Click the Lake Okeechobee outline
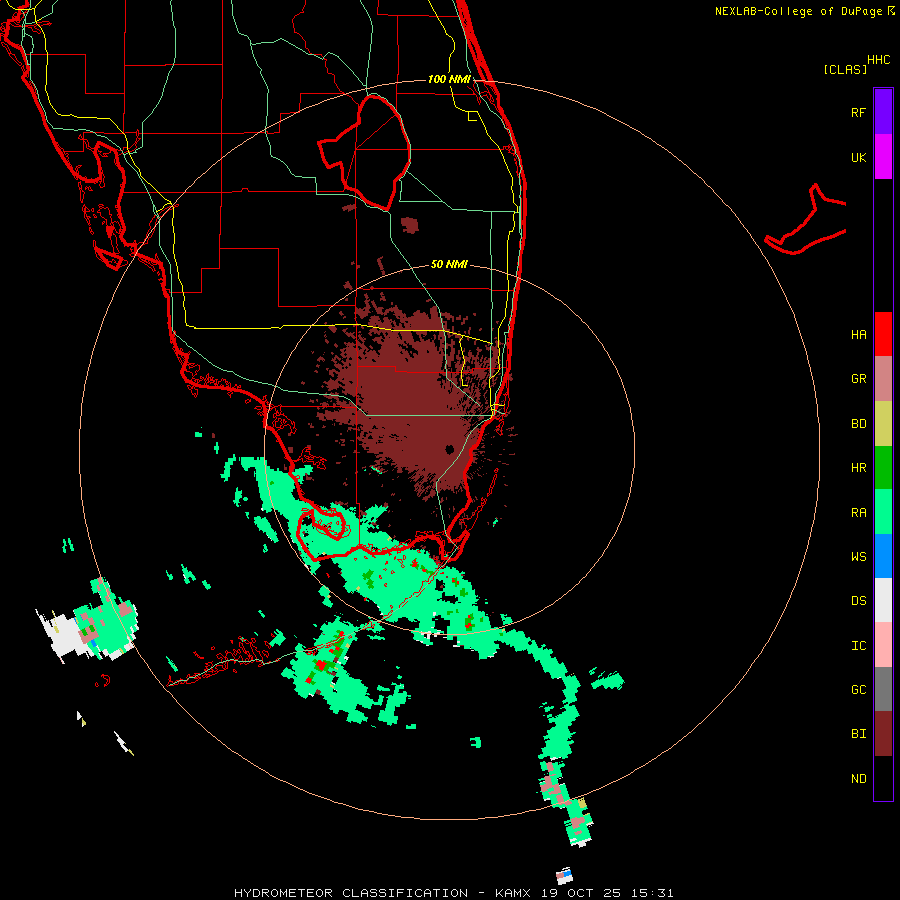Screen dimensions: 900x900 [364, 152]
